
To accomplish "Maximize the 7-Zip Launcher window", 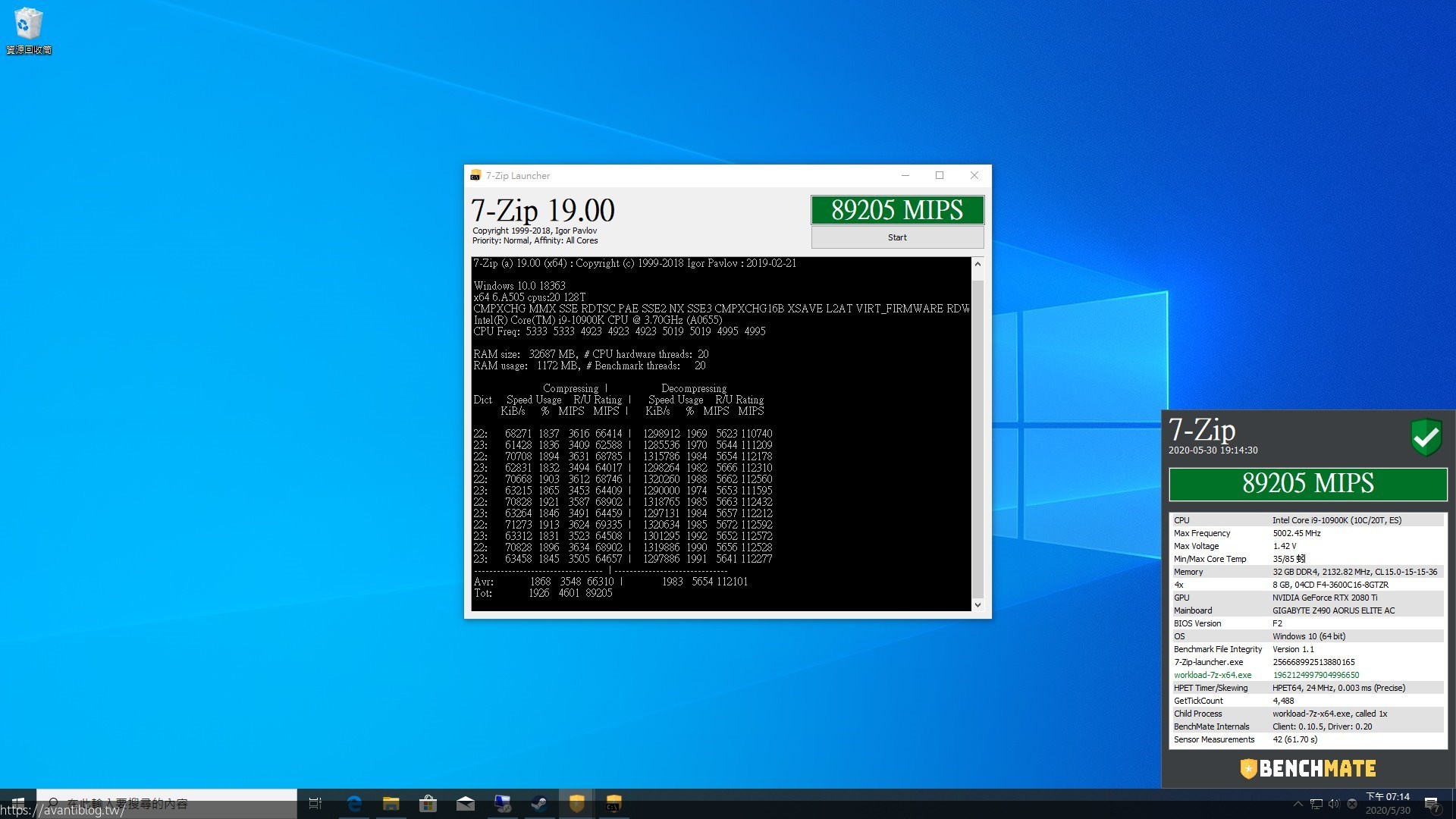I will pos(940,176).
